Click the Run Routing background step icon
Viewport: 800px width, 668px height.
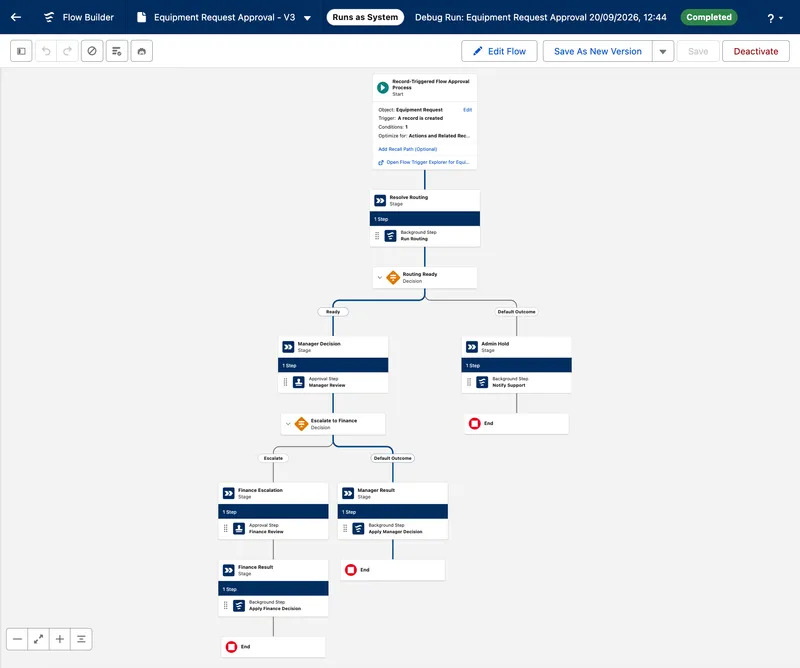click(x=390, y=236)
